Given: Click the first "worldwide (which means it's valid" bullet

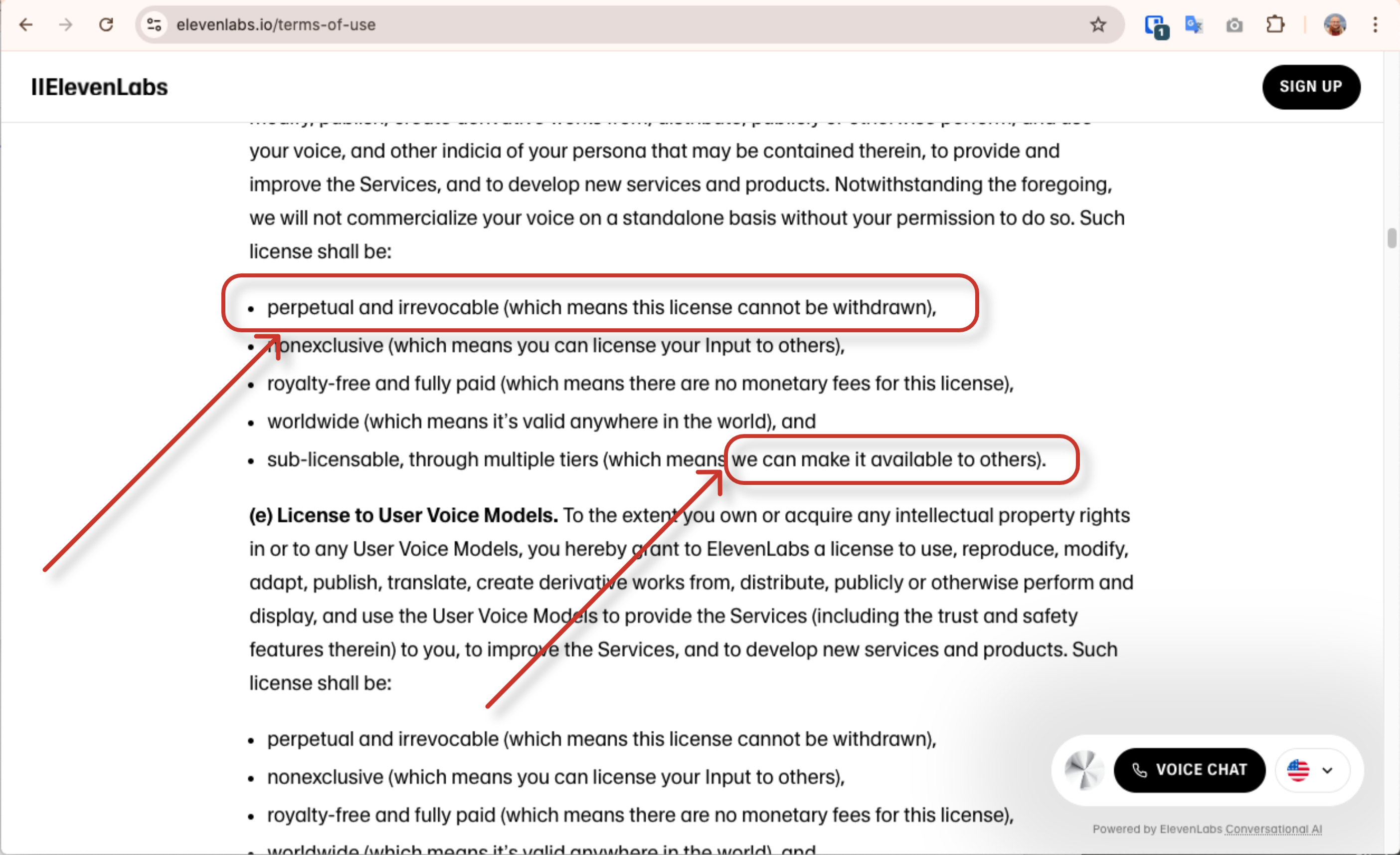Looking at the screenshot, I should pos(541,421).
